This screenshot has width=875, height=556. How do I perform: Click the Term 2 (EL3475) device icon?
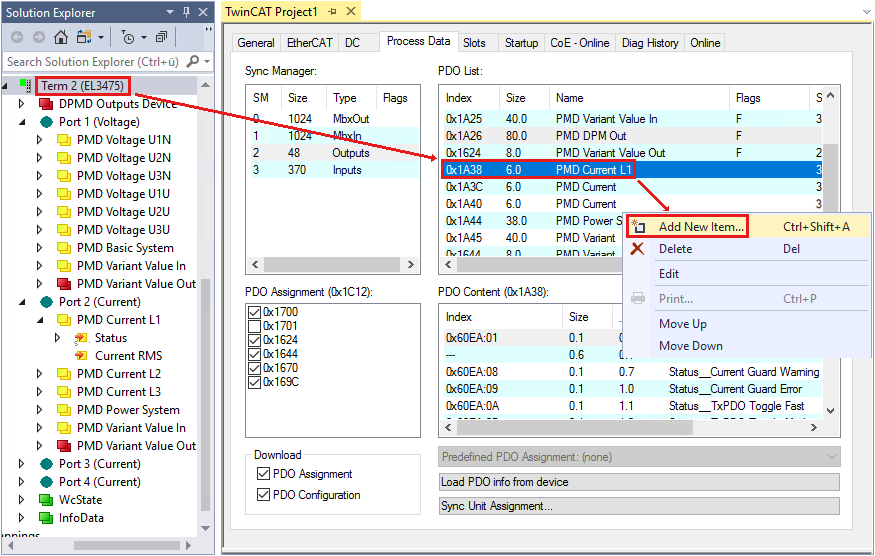26,85
